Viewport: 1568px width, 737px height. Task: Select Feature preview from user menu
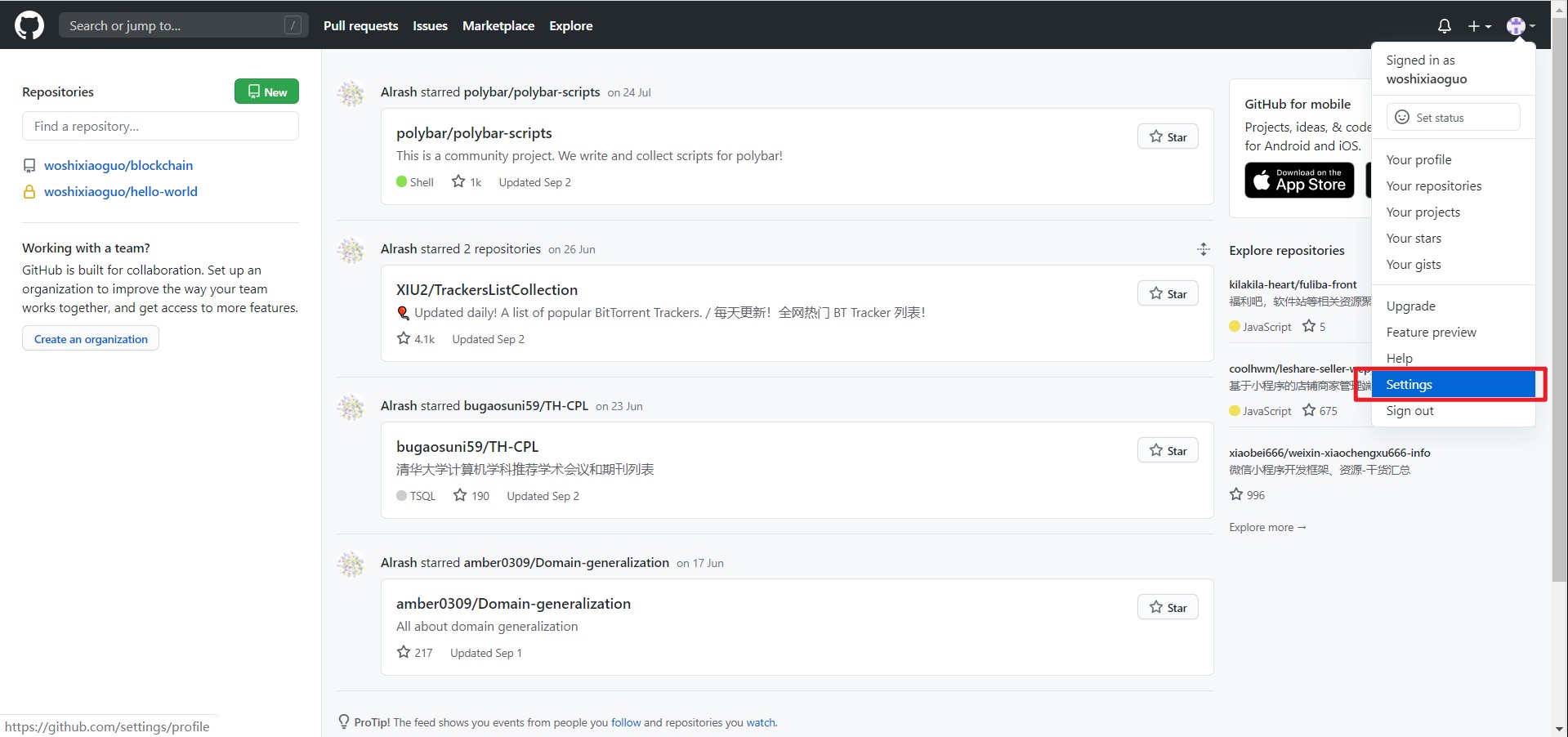click(1453, 333)
